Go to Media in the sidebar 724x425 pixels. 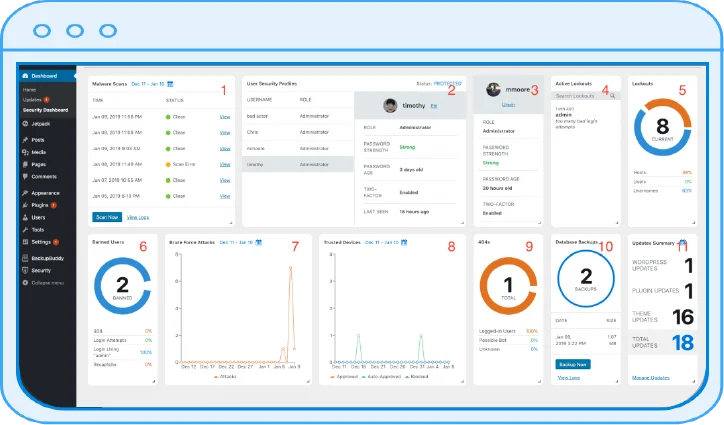click(x=38, y=152)
